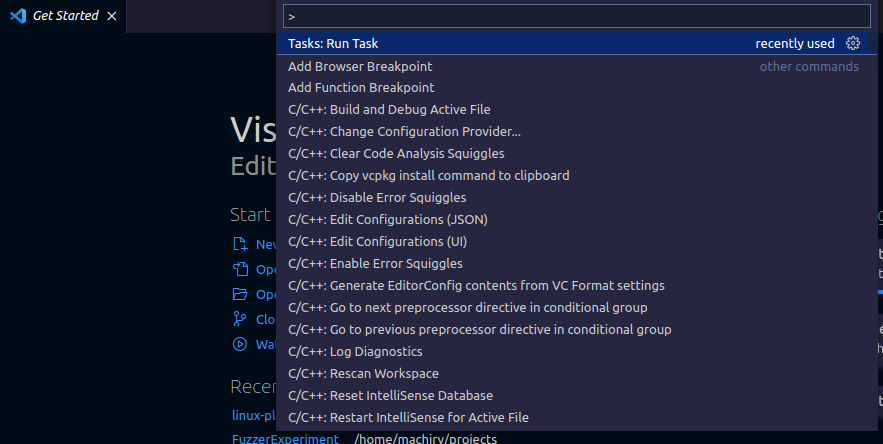This screenshot has width=883, height=444.
Task: Click the command palette input field
Action: tap(577, 16)
